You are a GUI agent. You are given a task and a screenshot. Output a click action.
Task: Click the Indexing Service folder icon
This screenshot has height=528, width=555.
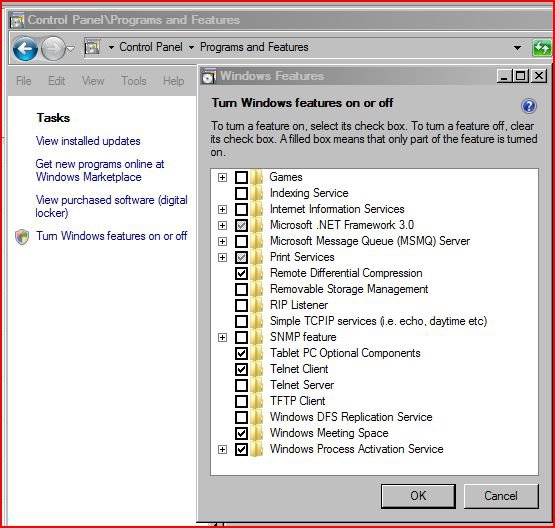(x=257, y=193)
